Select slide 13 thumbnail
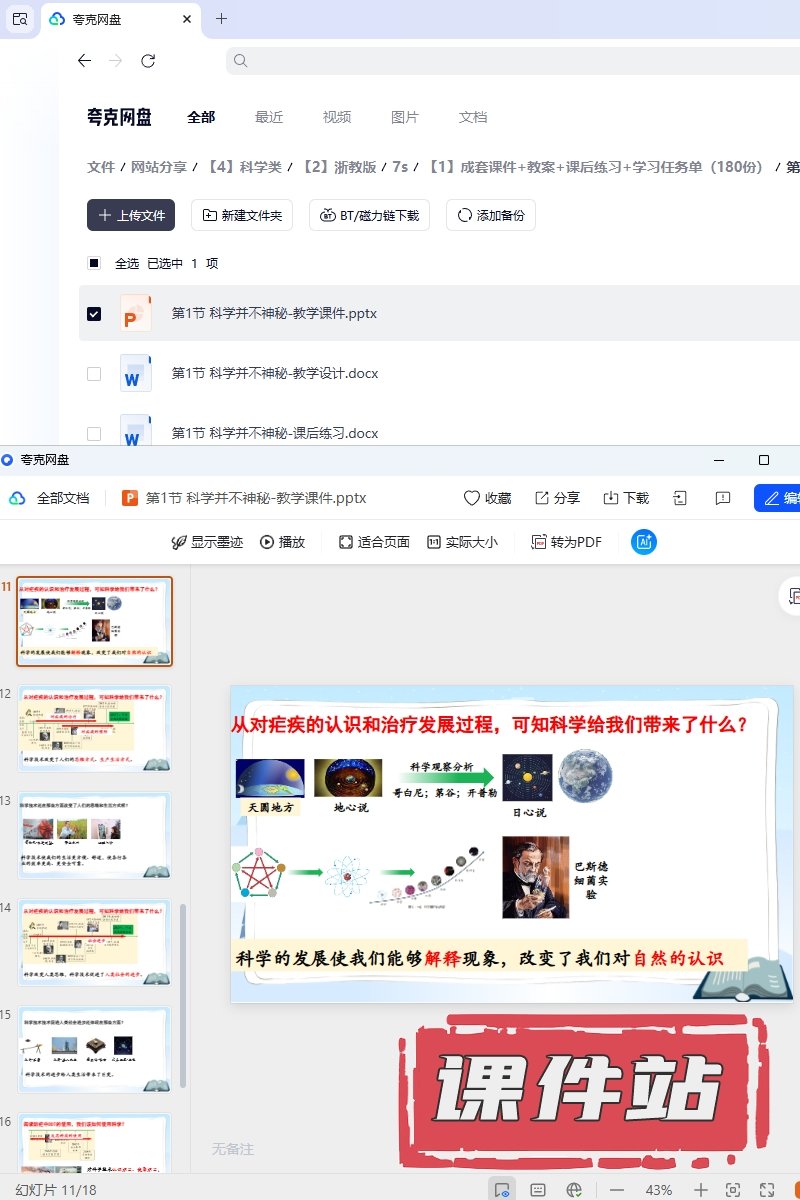Image resolution: width=800 pixels, height=1200 pixels. [95, 835]
